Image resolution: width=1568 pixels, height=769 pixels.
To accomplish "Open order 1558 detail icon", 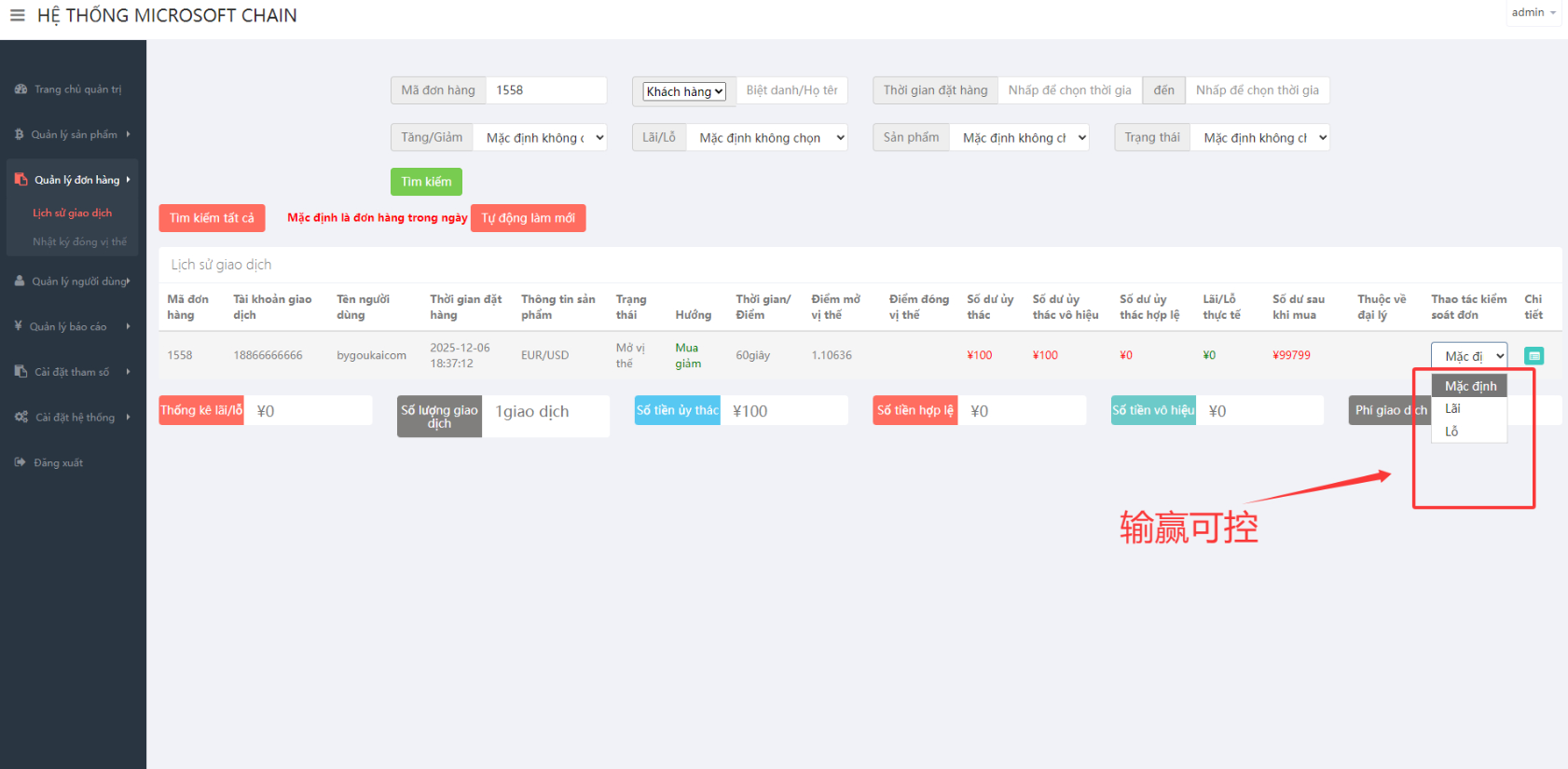I will pyautogui.click(x=1534, y=356).
